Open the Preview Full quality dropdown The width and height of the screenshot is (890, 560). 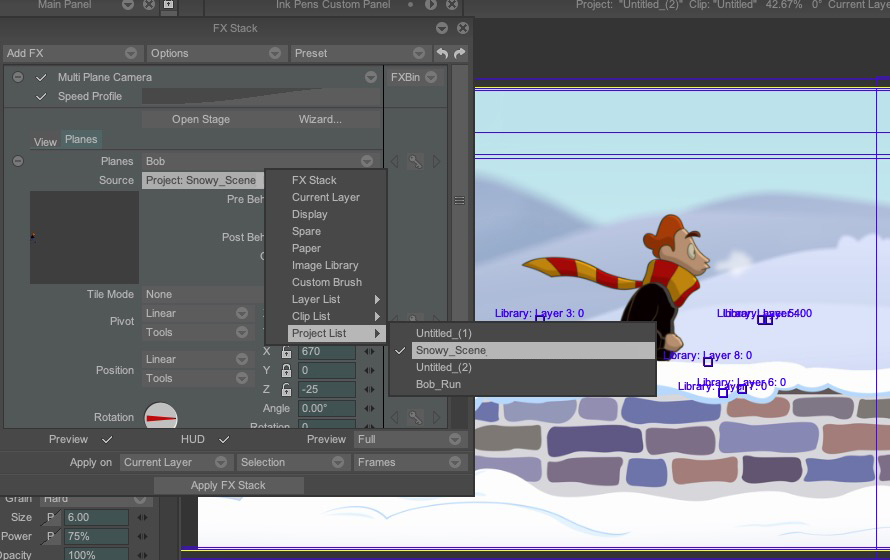pyautogui.click(x=409, y=440)
